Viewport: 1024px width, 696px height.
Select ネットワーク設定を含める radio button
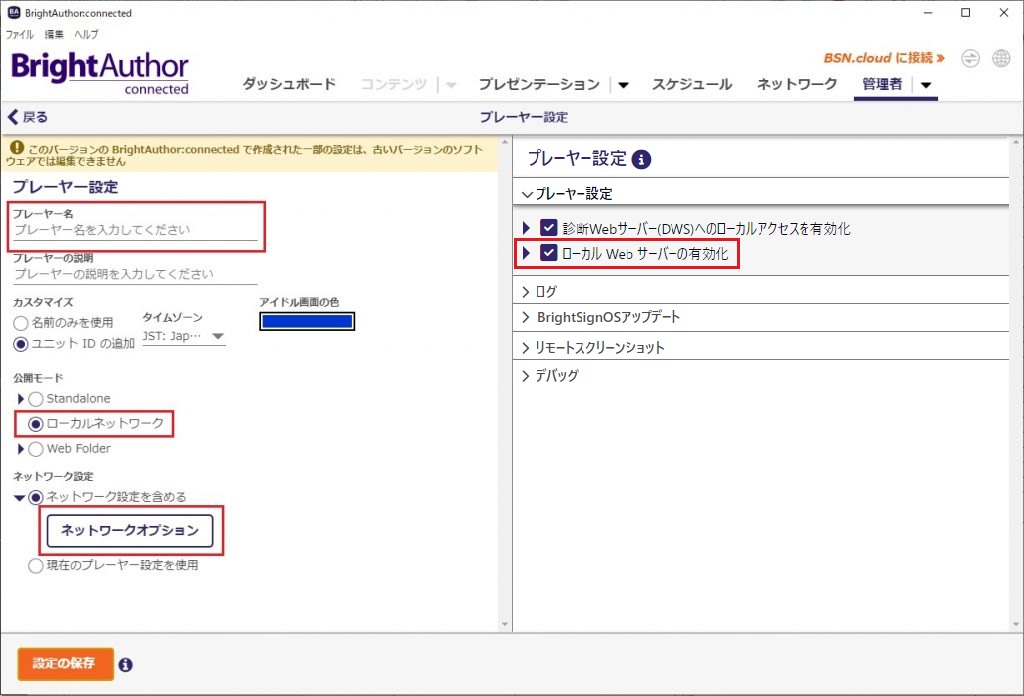click(36, 498)
